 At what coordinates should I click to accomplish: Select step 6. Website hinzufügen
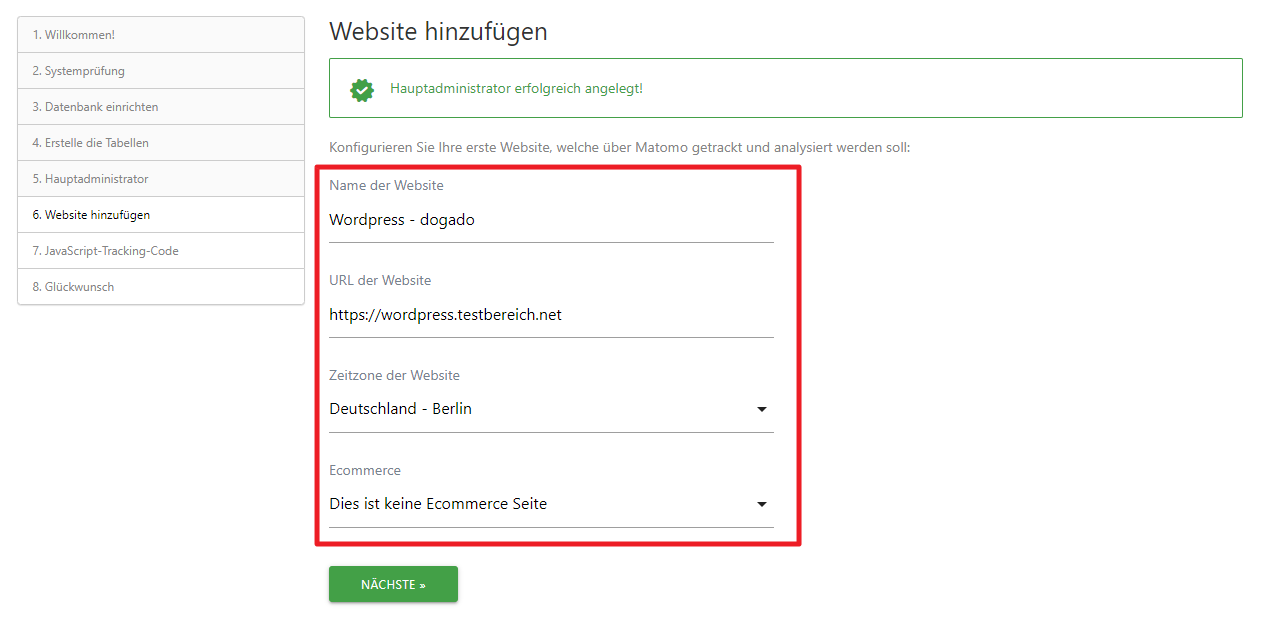pos(161,215)
